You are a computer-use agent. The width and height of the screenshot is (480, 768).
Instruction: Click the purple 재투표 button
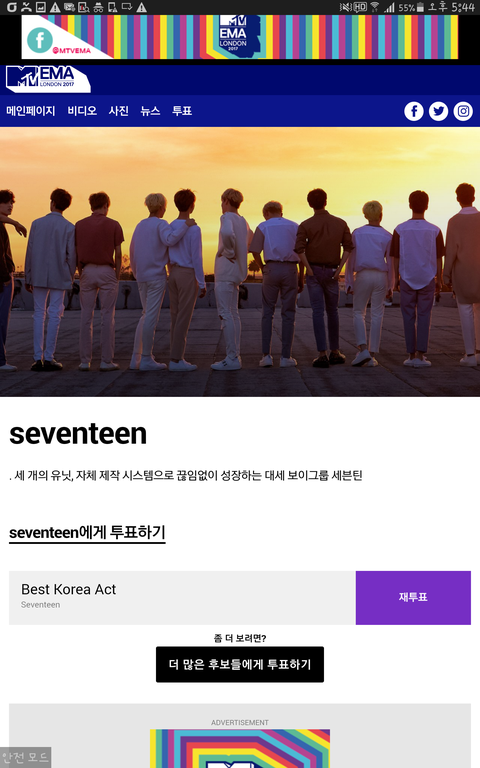413,597
